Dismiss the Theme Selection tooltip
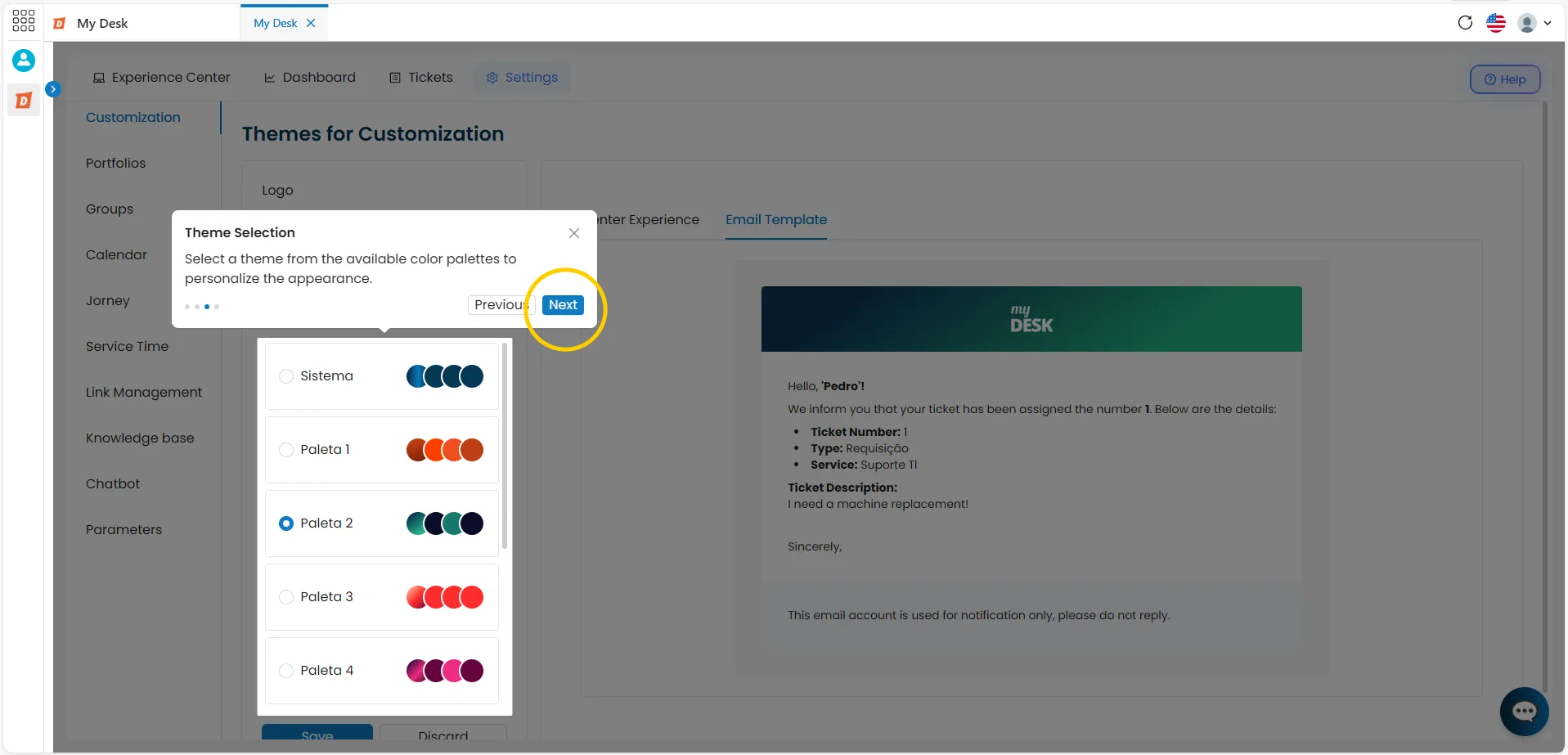This screenshot has height=755, width=1568. (x=574, y=233)
